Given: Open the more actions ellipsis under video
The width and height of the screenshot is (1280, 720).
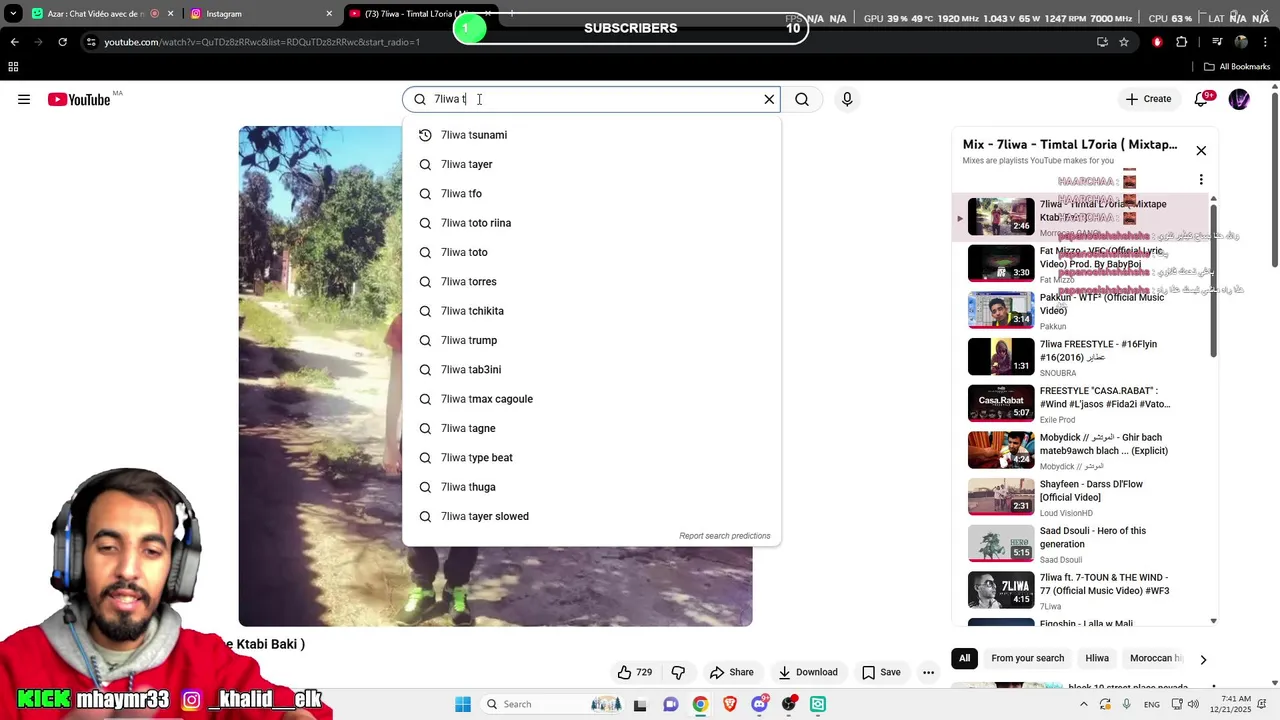Looking at the screenshot, I should pyautogui.click(x=928, y=672).
